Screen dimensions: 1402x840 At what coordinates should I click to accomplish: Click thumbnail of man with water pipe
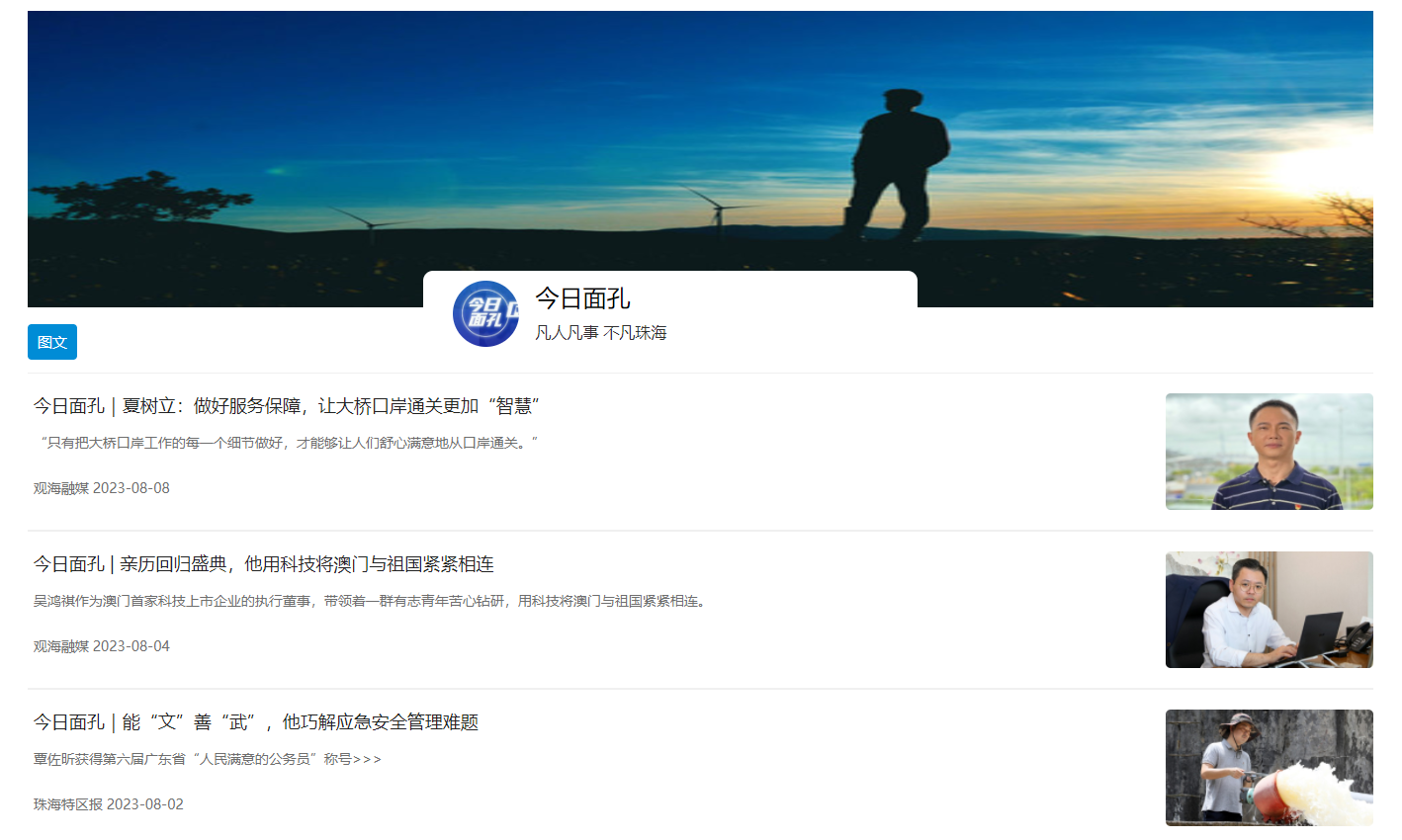tap(1270, 768)
